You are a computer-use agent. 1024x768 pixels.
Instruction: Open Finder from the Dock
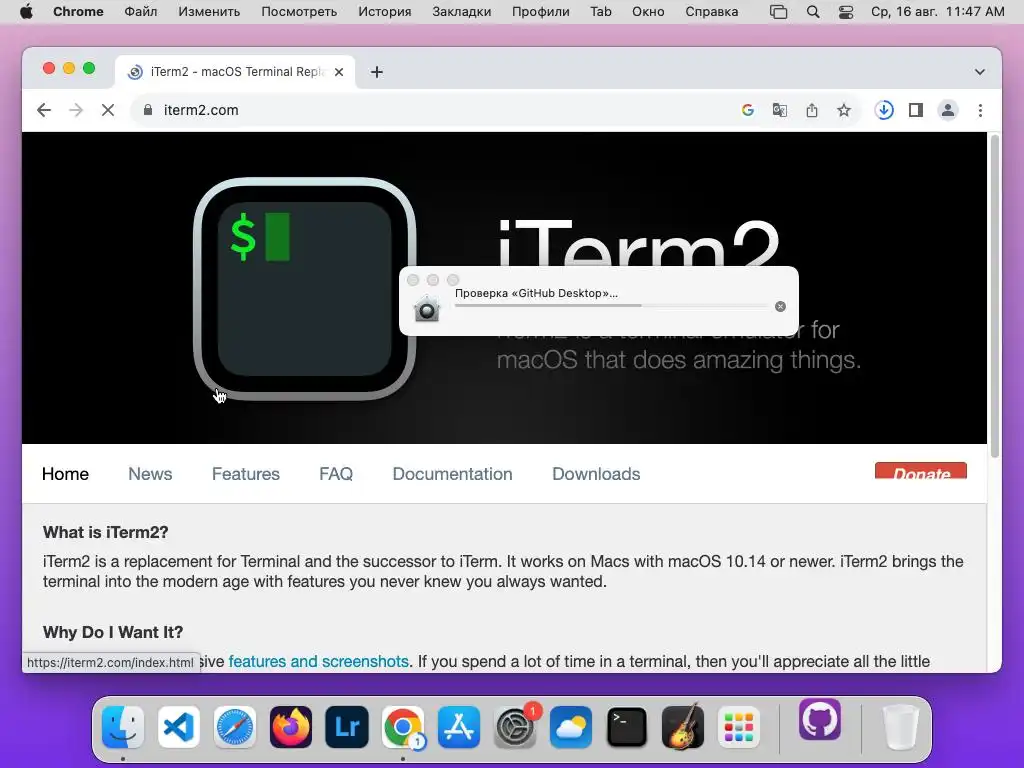123,727
